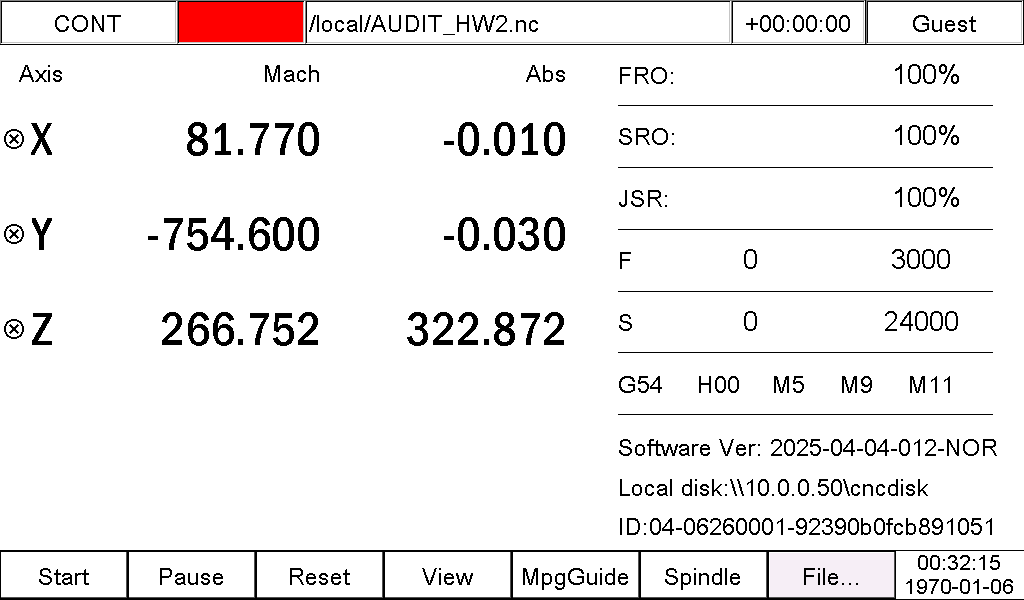Click the clock showing 00:32:15

point(959,563)
